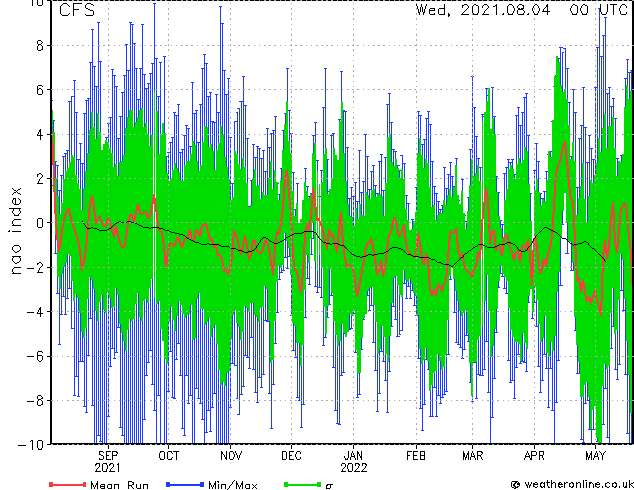Click the y-axis value -6
This screenshot has width=634, height=490.
click(x=35, y=356)
